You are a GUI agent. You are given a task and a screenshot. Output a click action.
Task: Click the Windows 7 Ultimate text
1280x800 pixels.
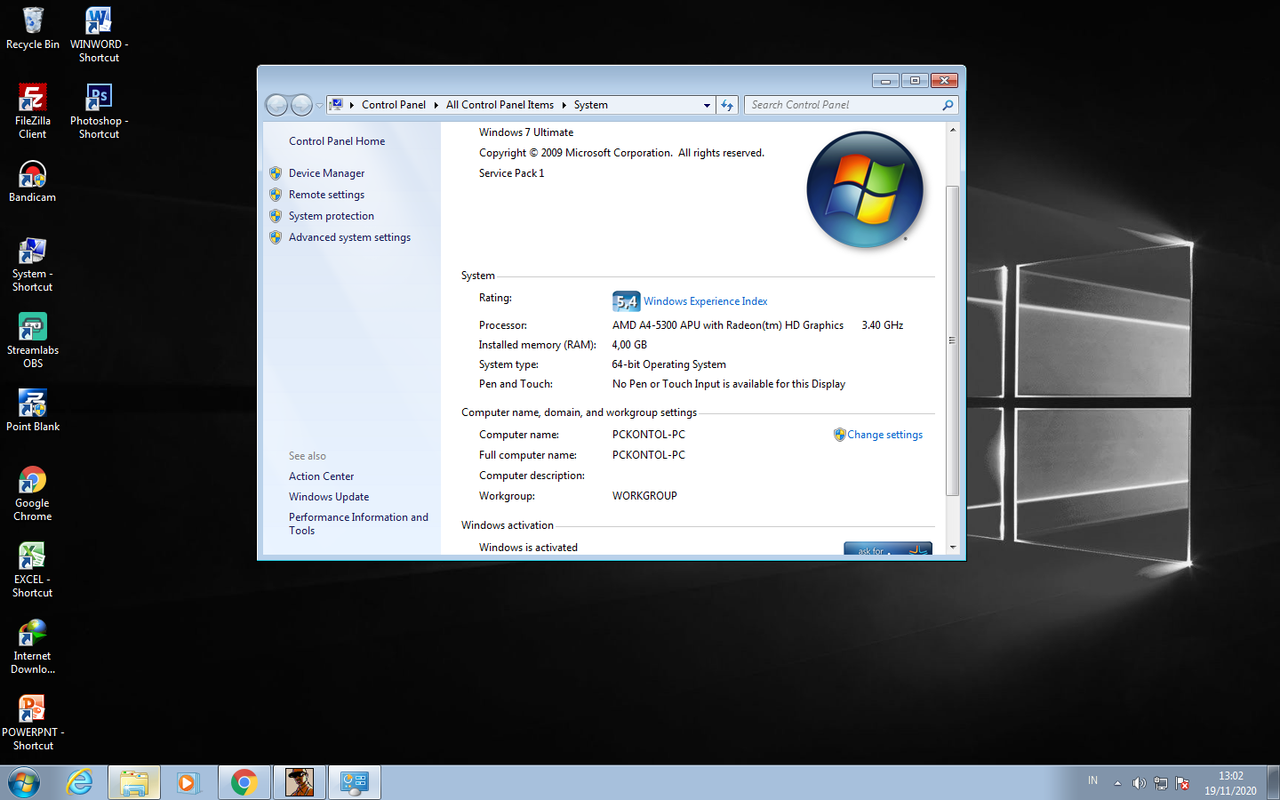(526, 132)
